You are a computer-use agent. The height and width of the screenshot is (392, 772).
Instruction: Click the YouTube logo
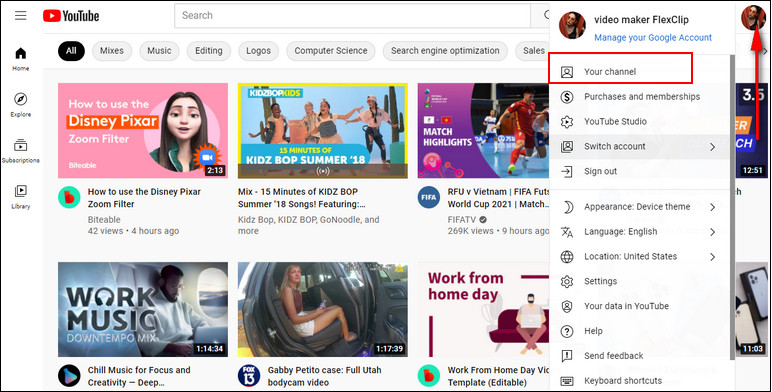tap(71, 16)
